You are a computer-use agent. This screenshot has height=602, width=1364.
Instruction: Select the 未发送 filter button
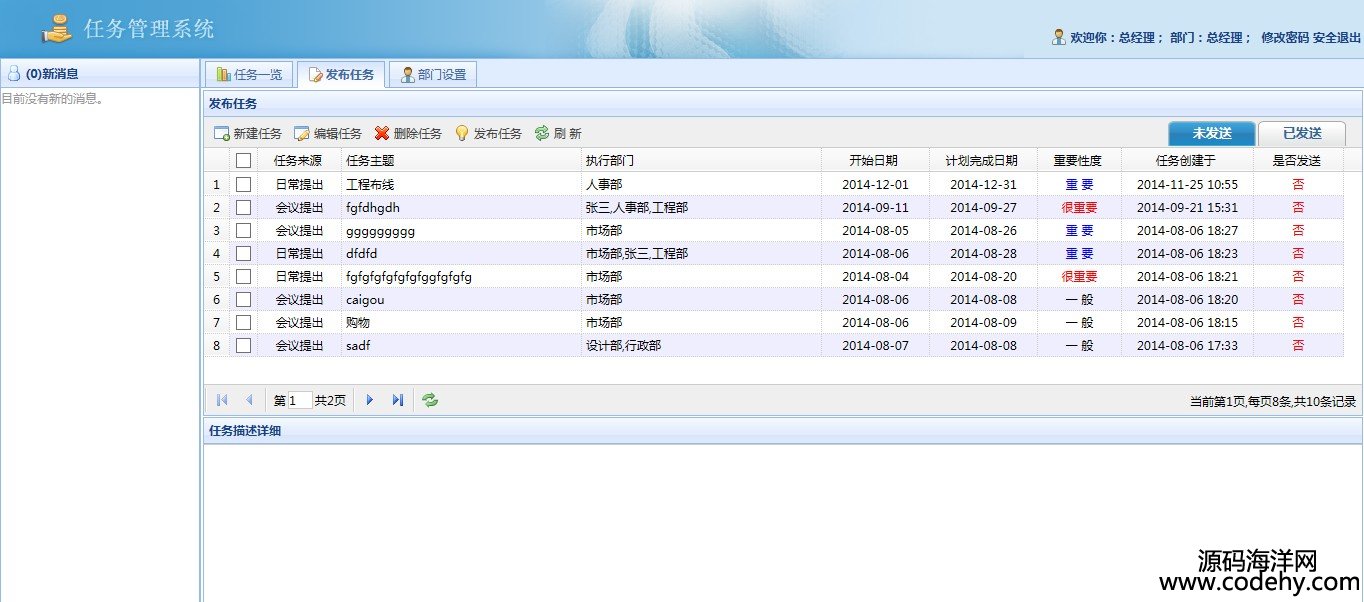(1211, 133)
